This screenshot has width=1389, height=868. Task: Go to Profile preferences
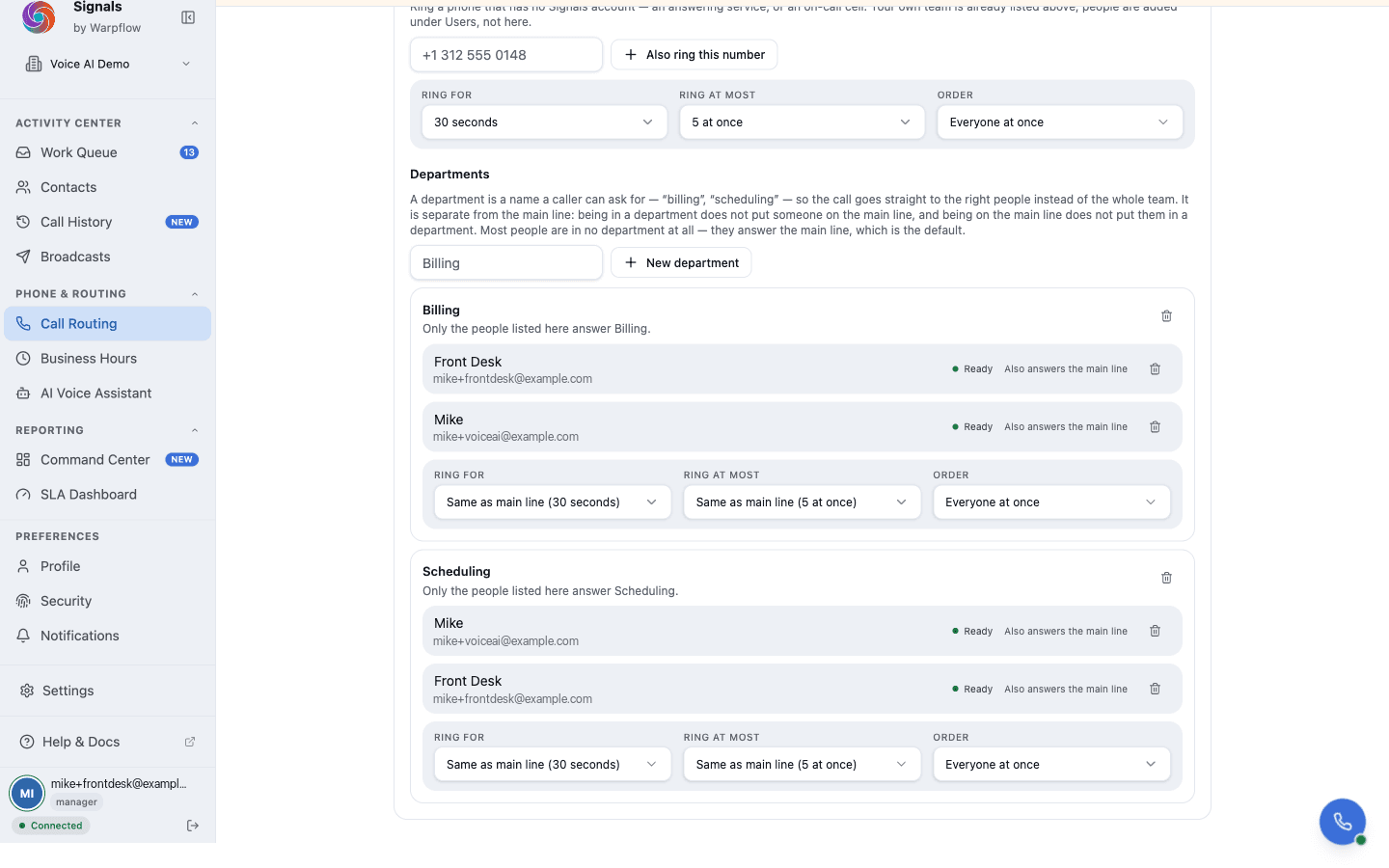tap(108, 566)
